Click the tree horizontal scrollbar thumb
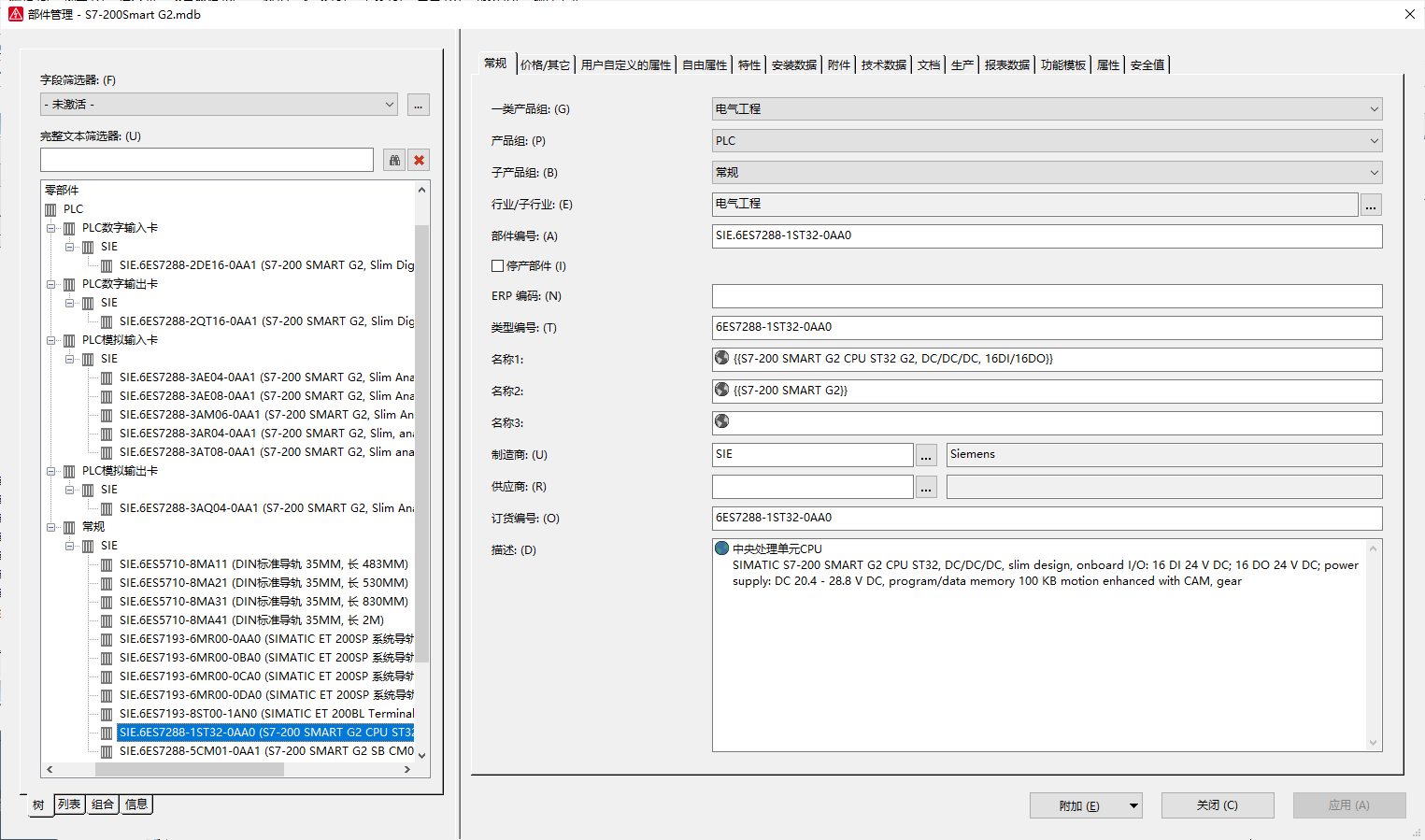 [x=189, y=769]
